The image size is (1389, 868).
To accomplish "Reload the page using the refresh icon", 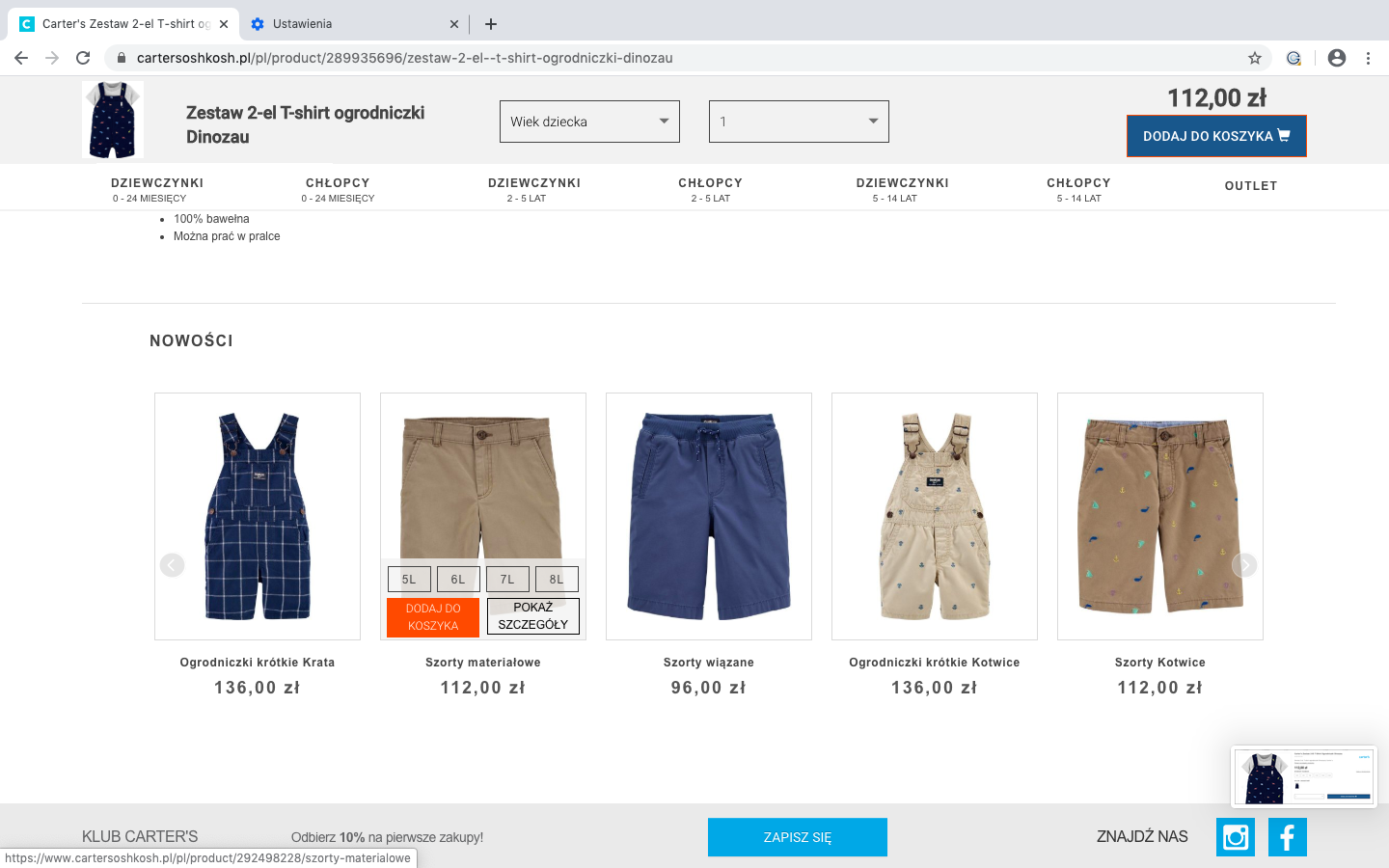I will click(x=83, y=58).
